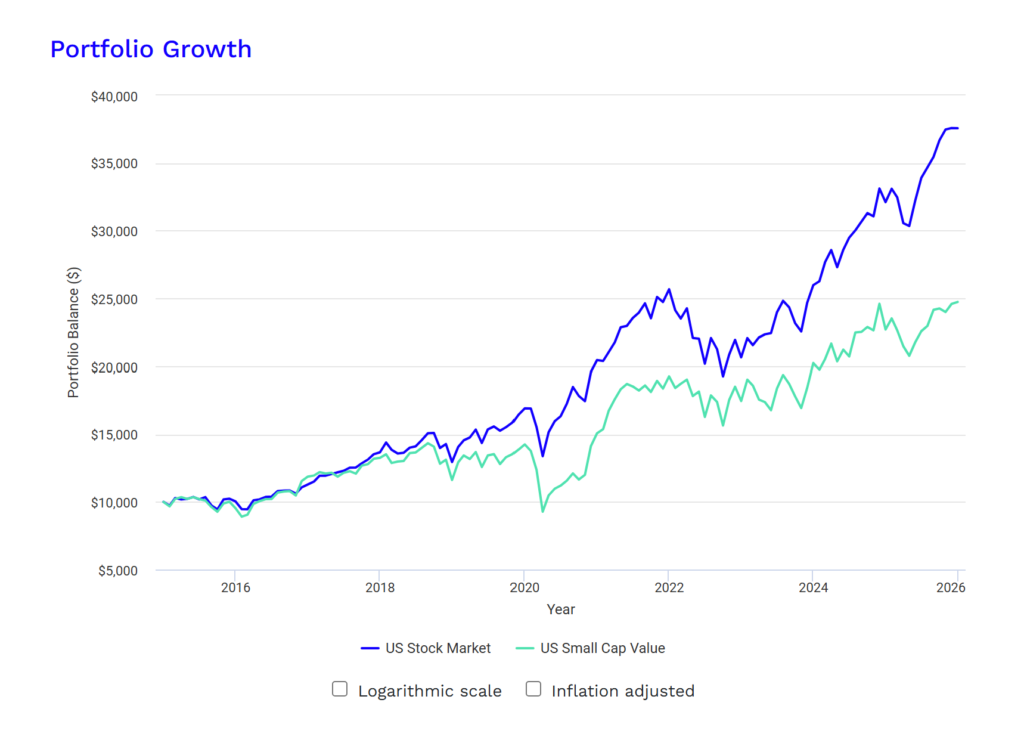Click the 2020 x-axis tick label
The image size is (1024, 749).
point(524,588)
